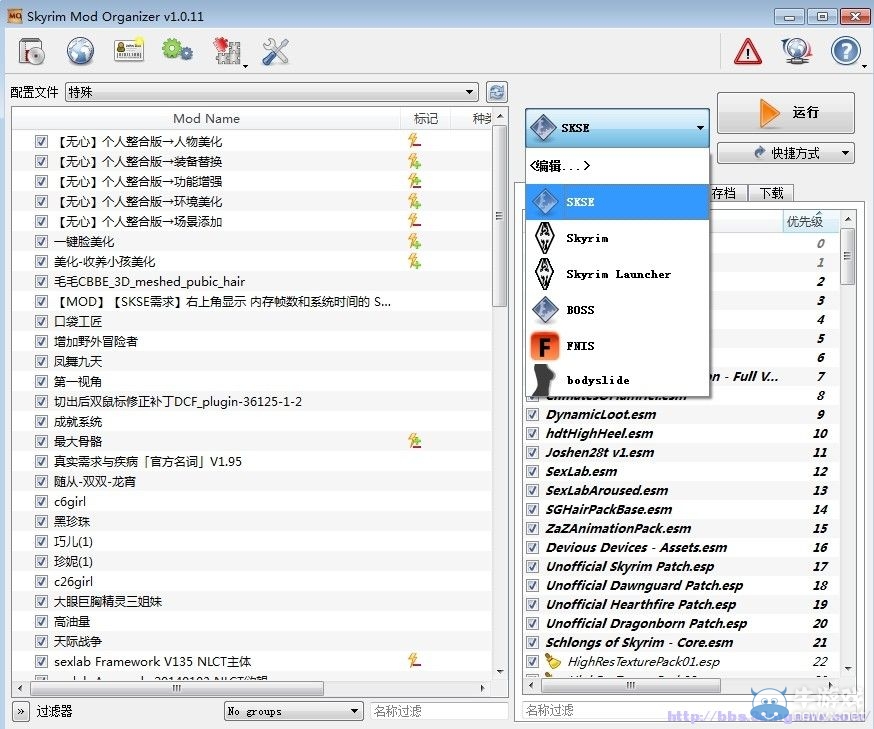
Task: Click the Tools puzzle piece icon
Action: click(227, 52)
